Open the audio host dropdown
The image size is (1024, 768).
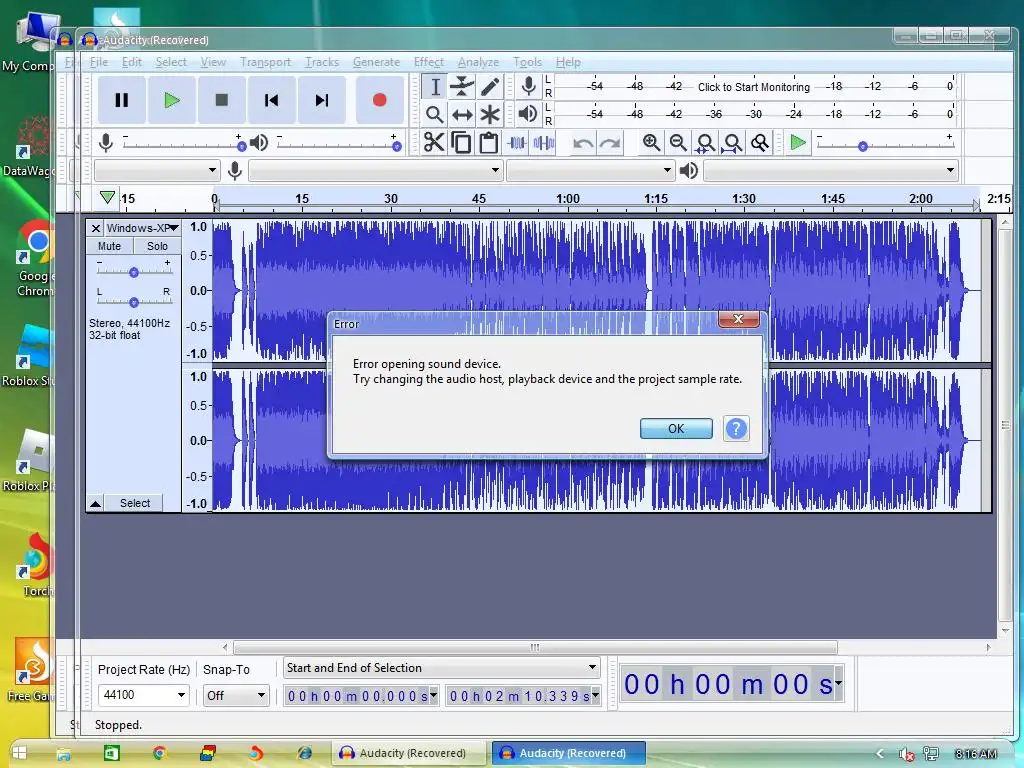click(x=157, y=170)
